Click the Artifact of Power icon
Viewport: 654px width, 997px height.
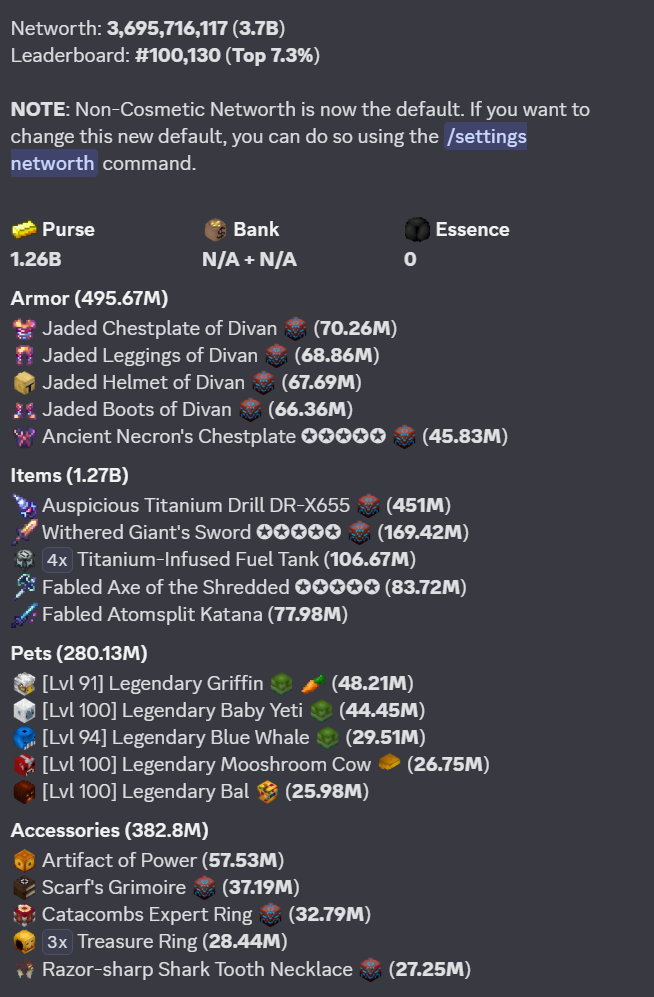click(24, 861)
